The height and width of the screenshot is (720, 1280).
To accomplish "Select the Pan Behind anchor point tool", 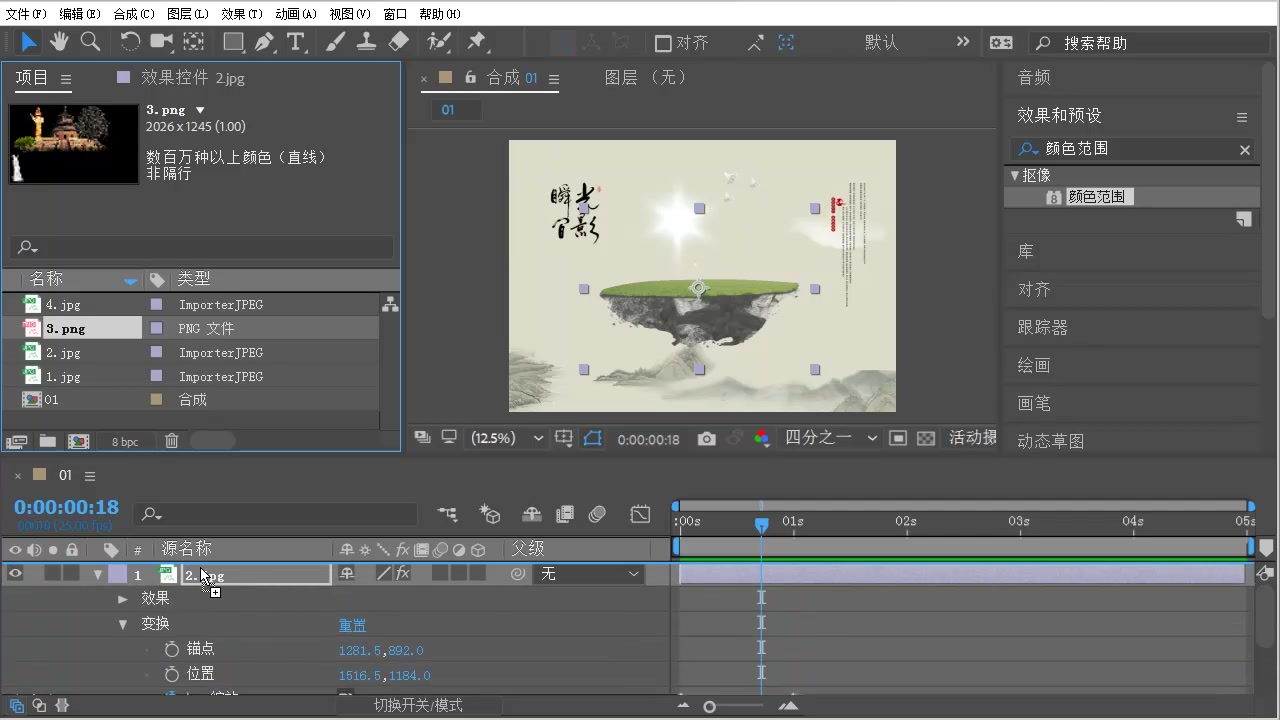I will coord(193,41).
